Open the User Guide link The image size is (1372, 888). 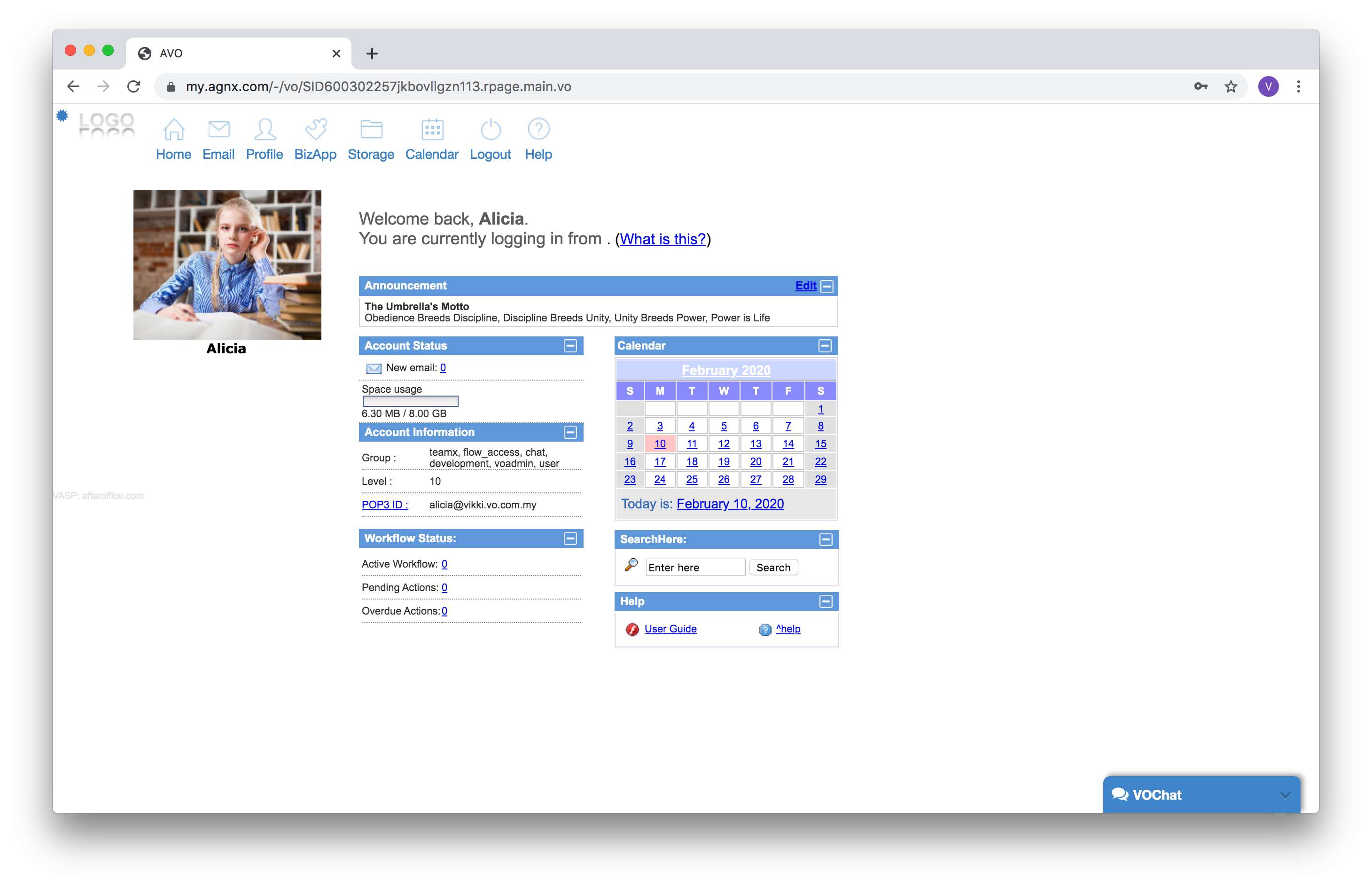(670, 629)
